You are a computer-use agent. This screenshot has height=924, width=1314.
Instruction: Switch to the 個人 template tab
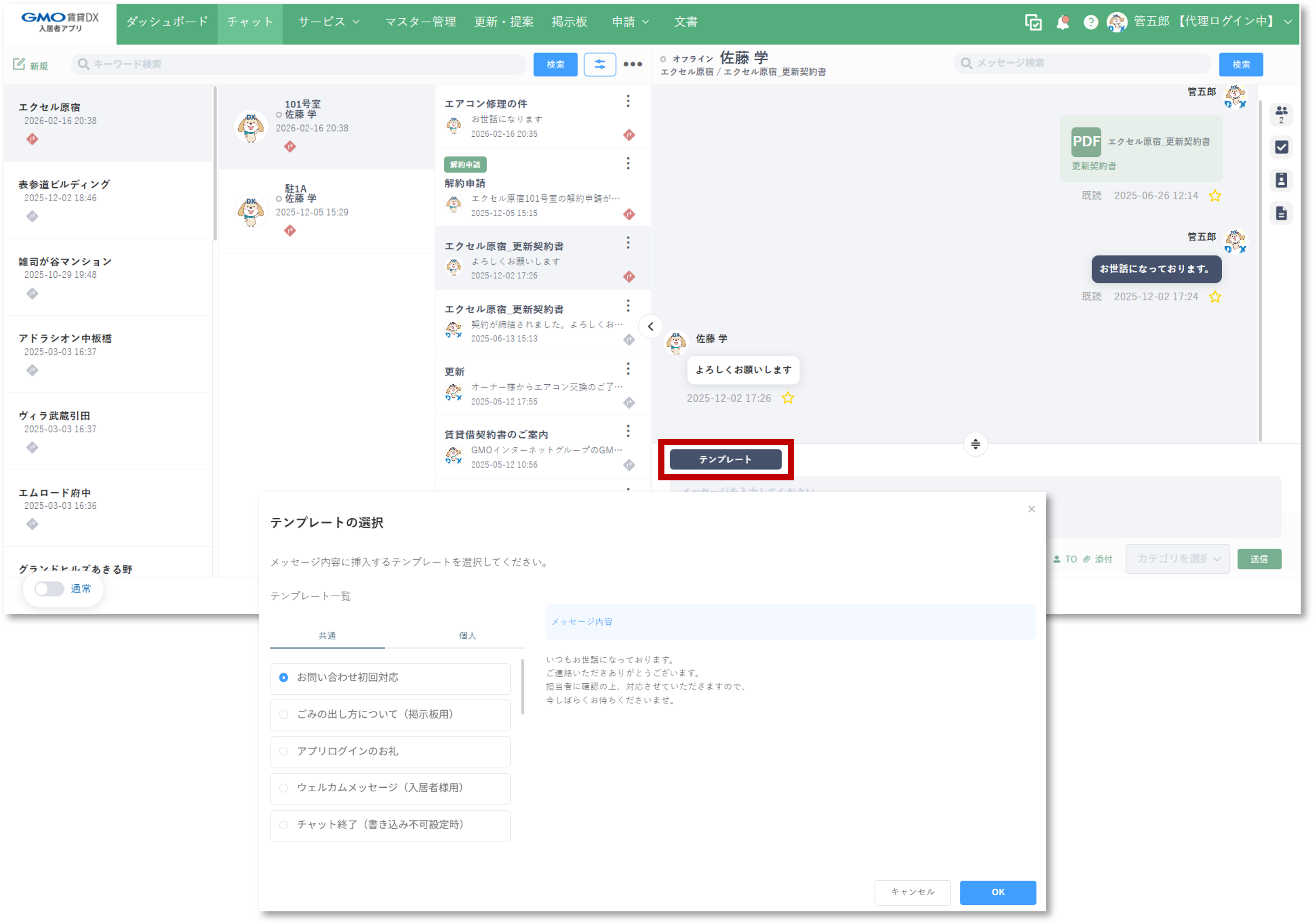[x=467, y=636]
